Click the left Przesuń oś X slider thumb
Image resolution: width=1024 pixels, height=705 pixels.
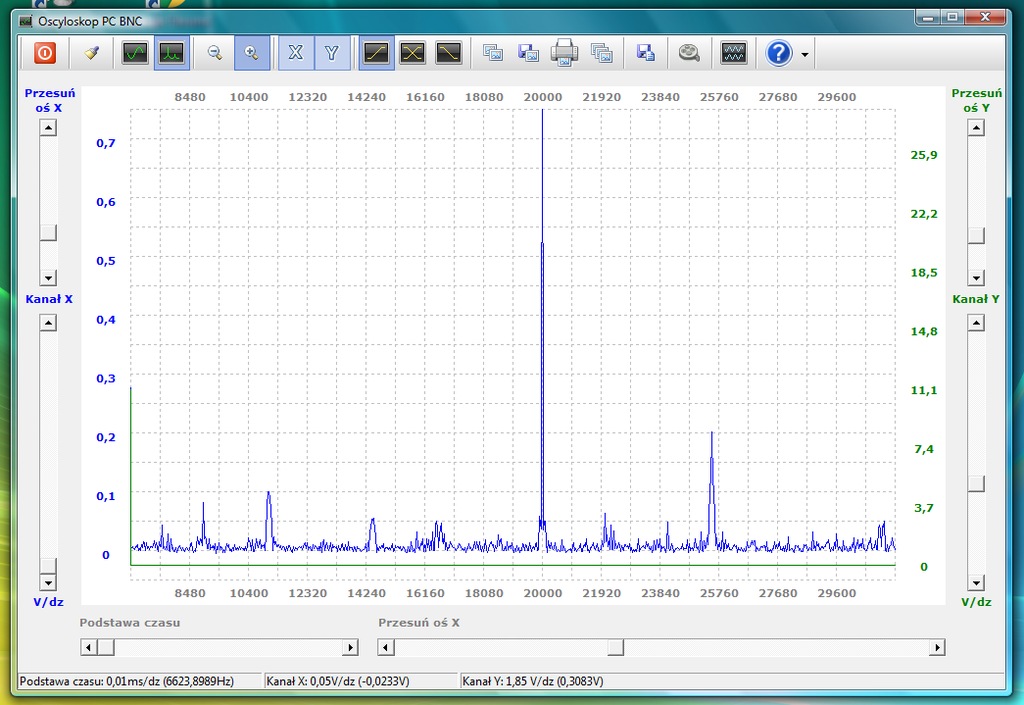48,232
